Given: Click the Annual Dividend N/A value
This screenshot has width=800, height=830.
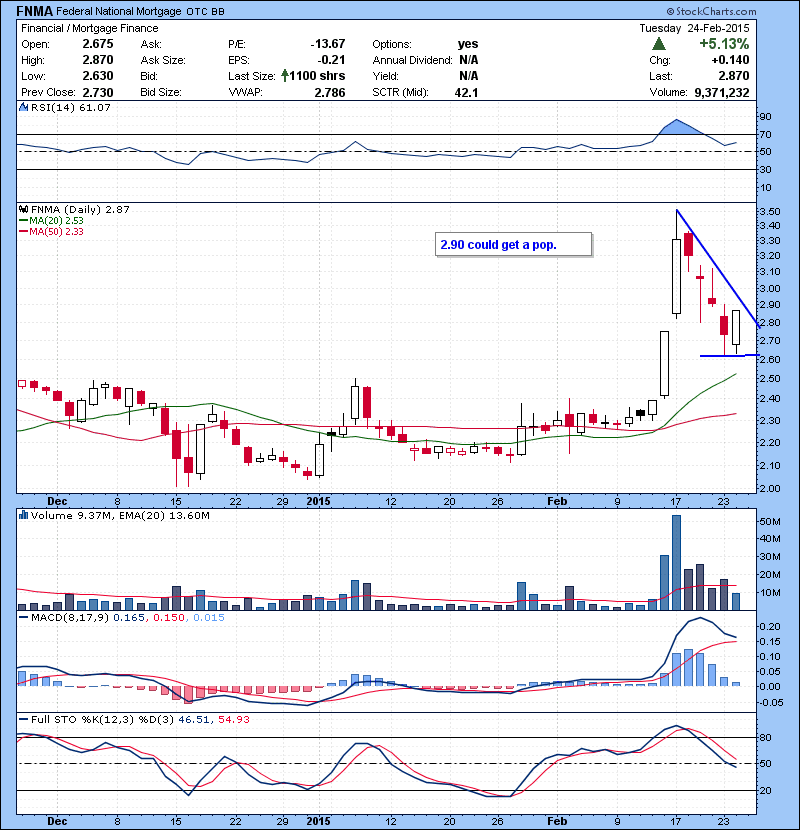Looking at the screenshot, I should 469,60.
